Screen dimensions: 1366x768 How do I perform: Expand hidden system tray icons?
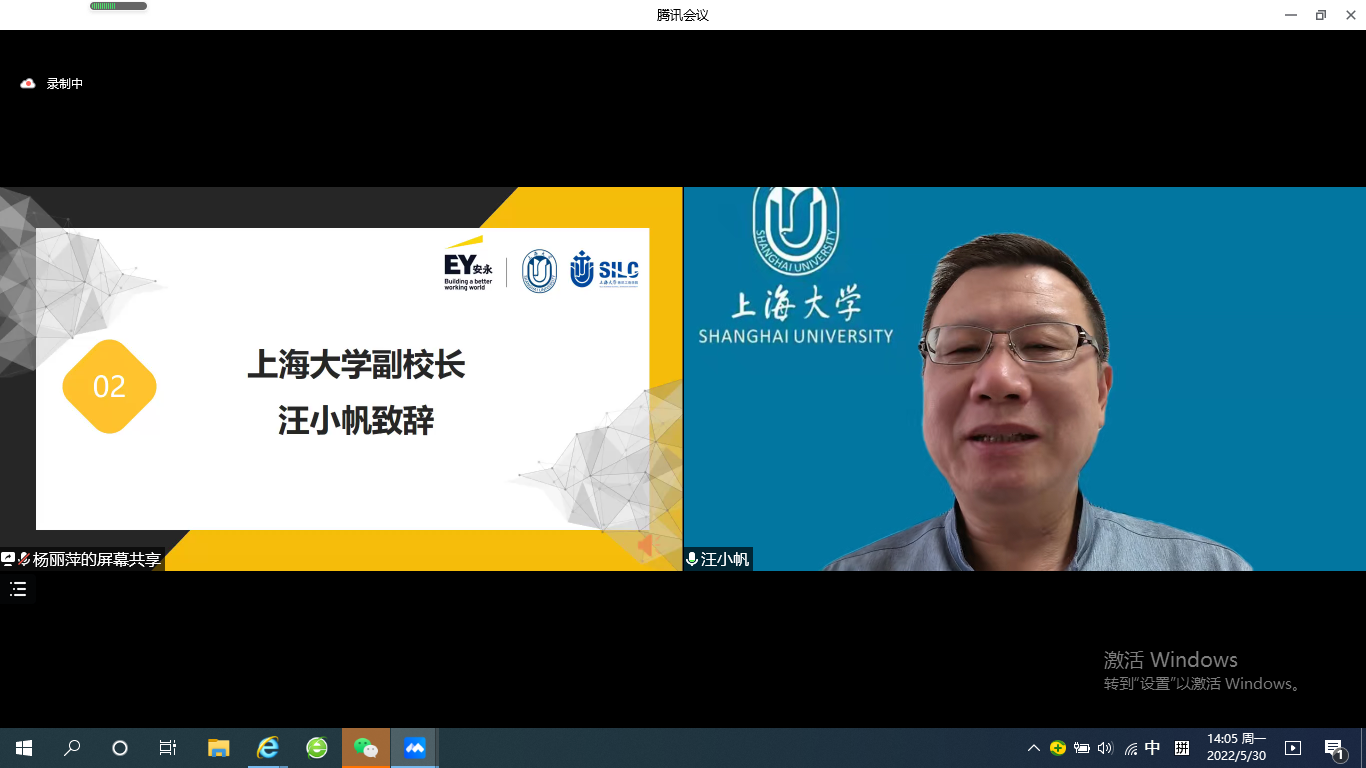pyautogui.click(x=1034, y=748)
